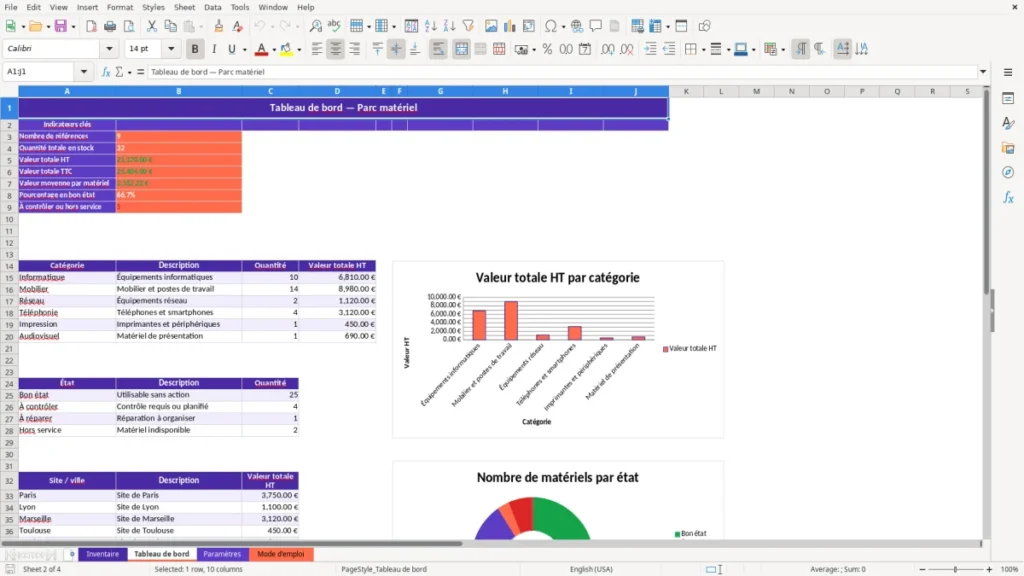The image size is (1024, 576).
Task: Insert image icon in toolbar
Action: 491,26
